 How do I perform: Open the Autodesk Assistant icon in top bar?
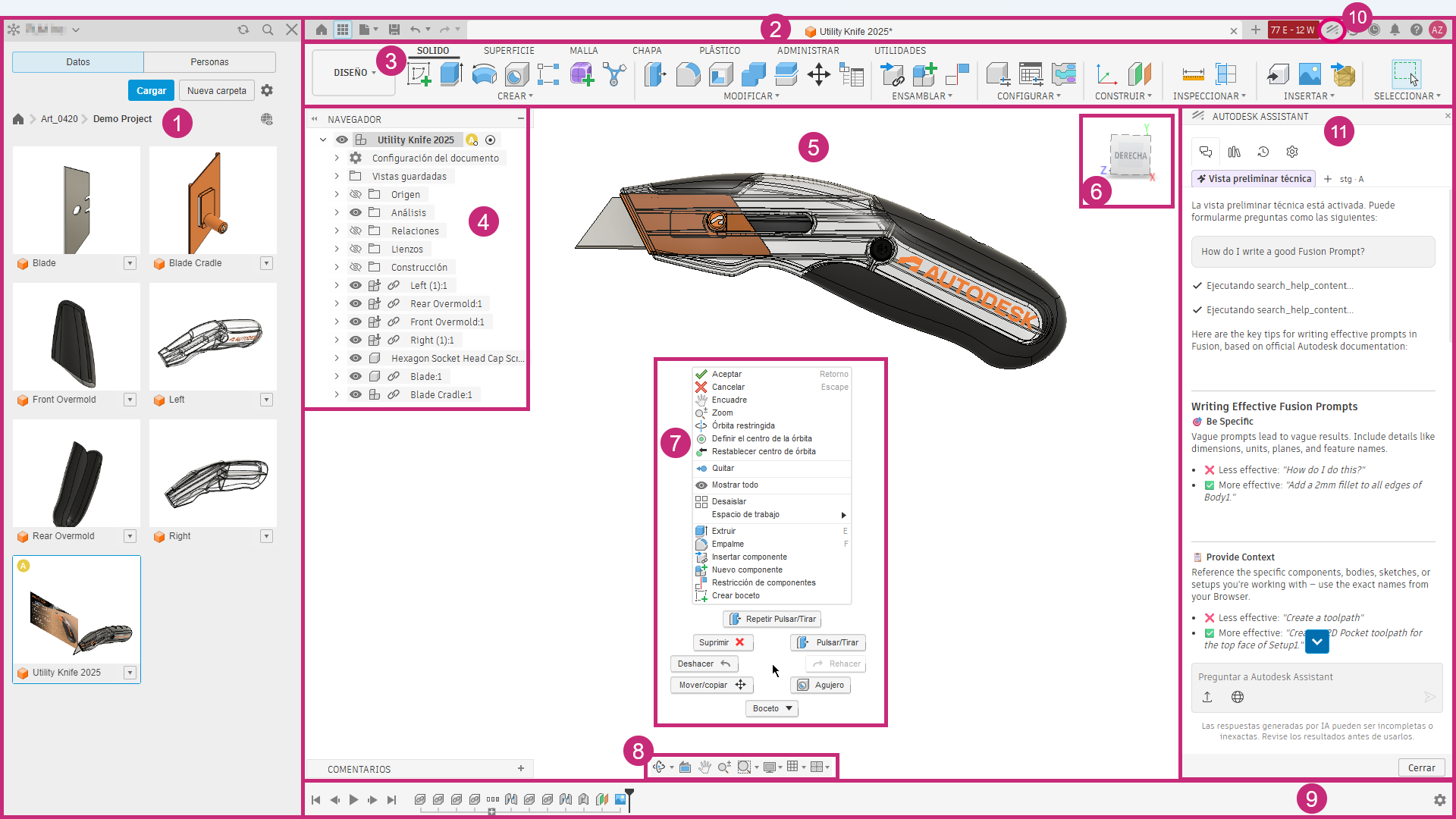(1332, 30)
